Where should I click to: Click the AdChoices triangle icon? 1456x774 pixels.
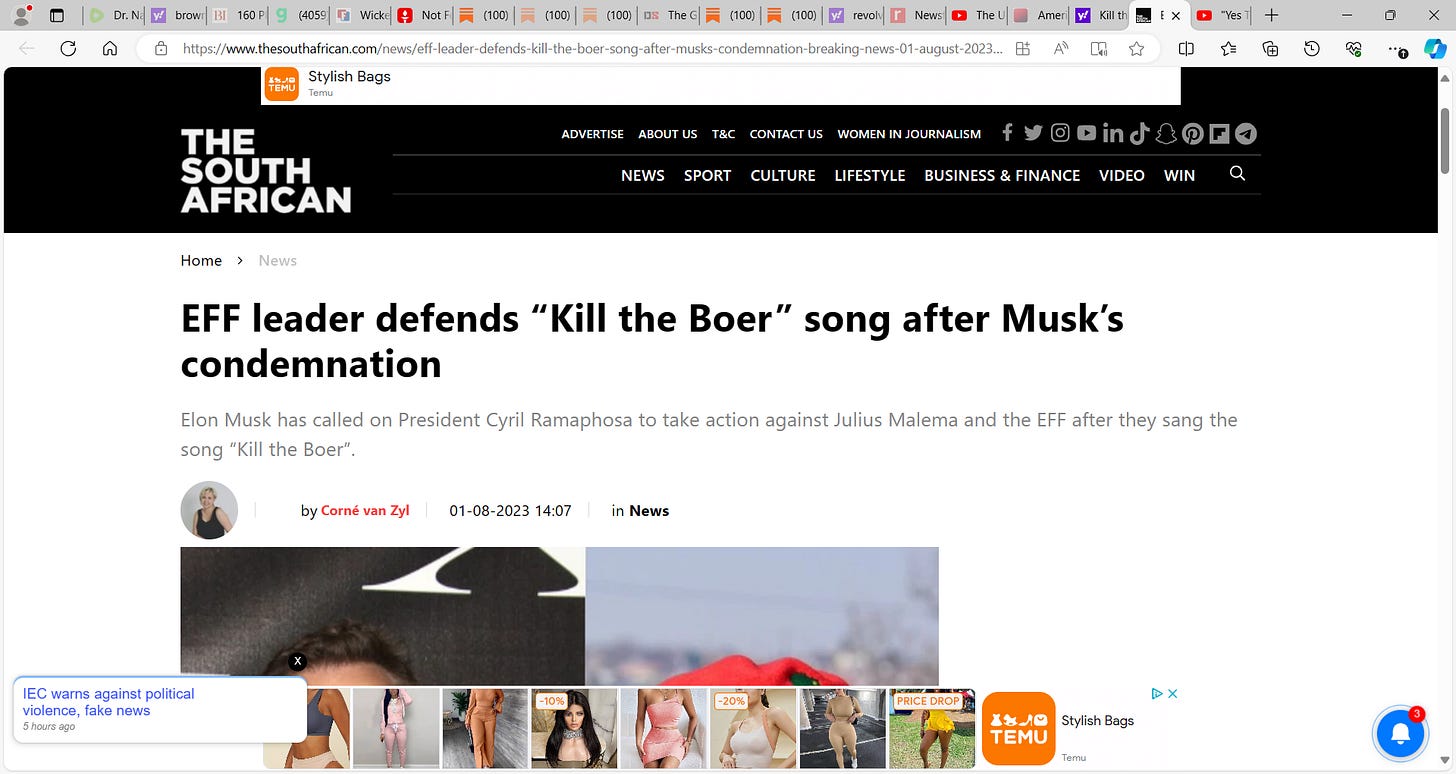(1156, 693)
